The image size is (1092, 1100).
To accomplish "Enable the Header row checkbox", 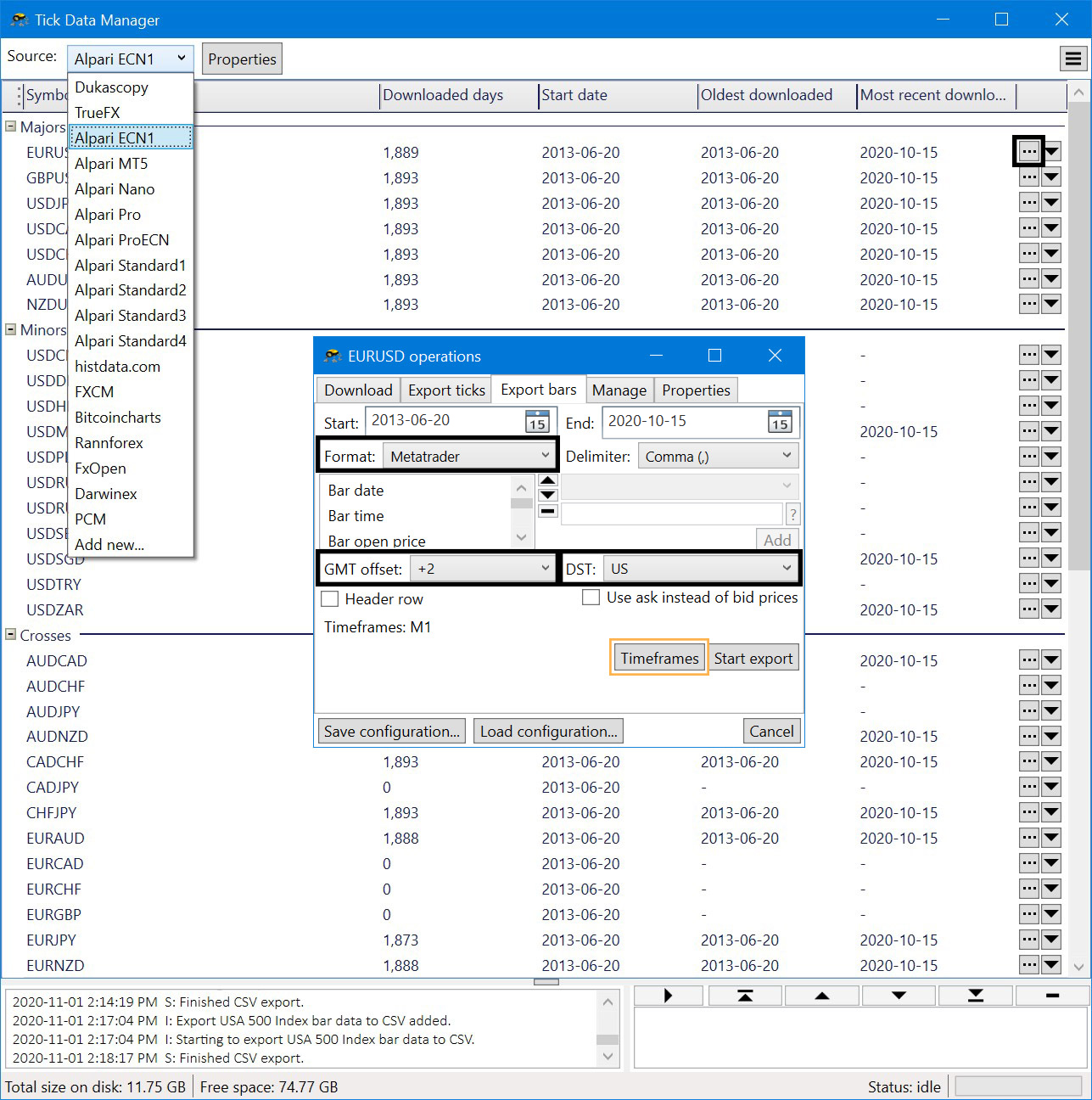I will tap(330, 599).
